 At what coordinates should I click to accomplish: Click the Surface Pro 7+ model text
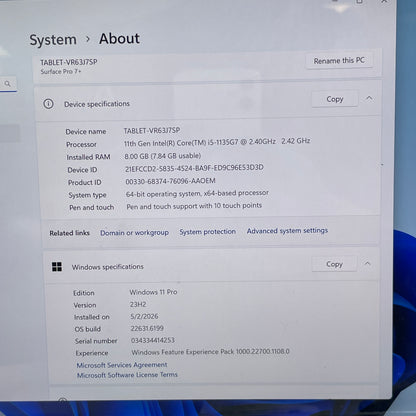[61, 71]
